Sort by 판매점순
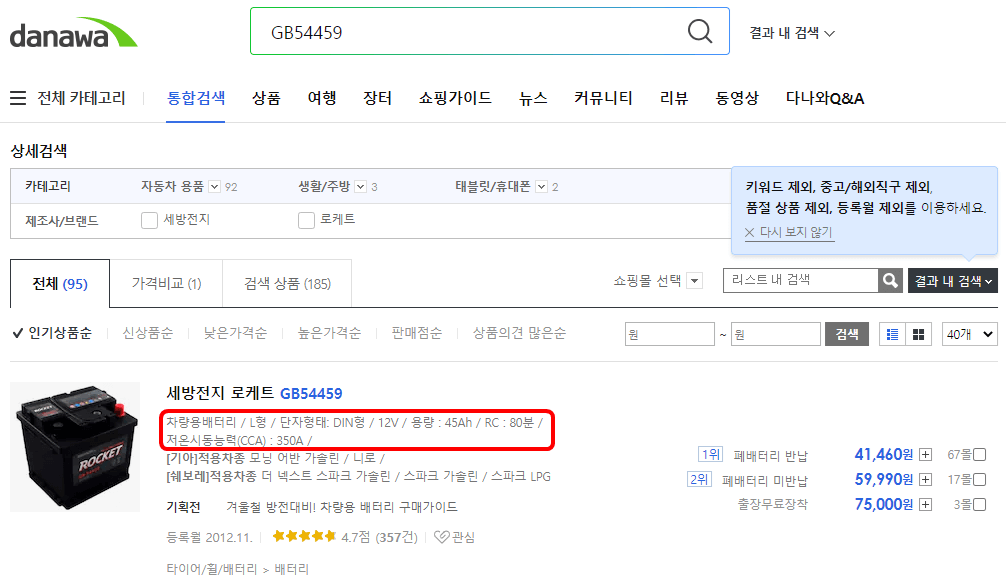 (x=416, y=333)
